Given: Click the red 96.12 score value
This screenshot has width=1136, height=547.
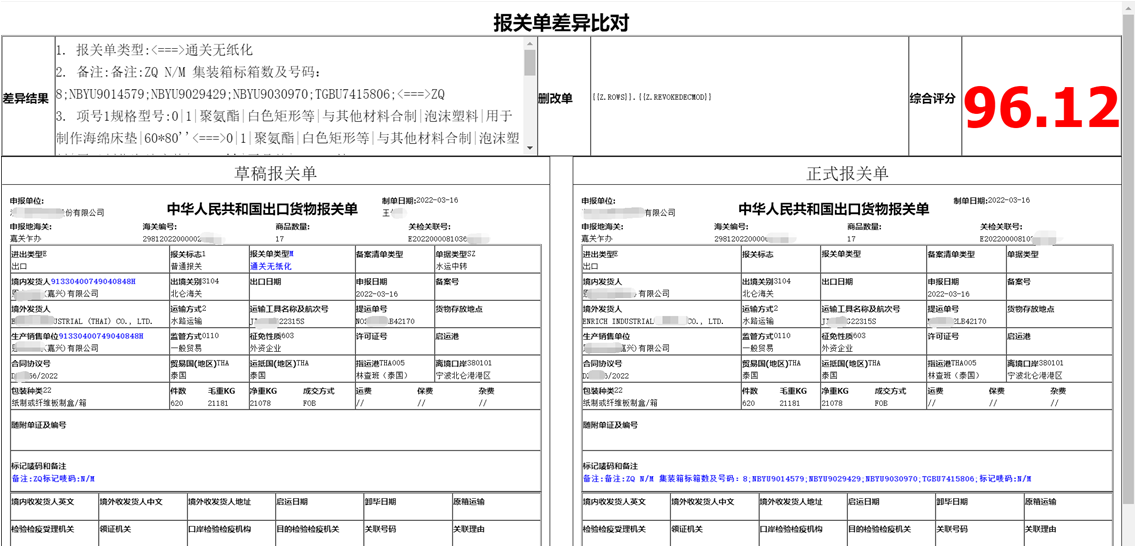Looking at the screenshot, I should click(x=1042, y=107).
